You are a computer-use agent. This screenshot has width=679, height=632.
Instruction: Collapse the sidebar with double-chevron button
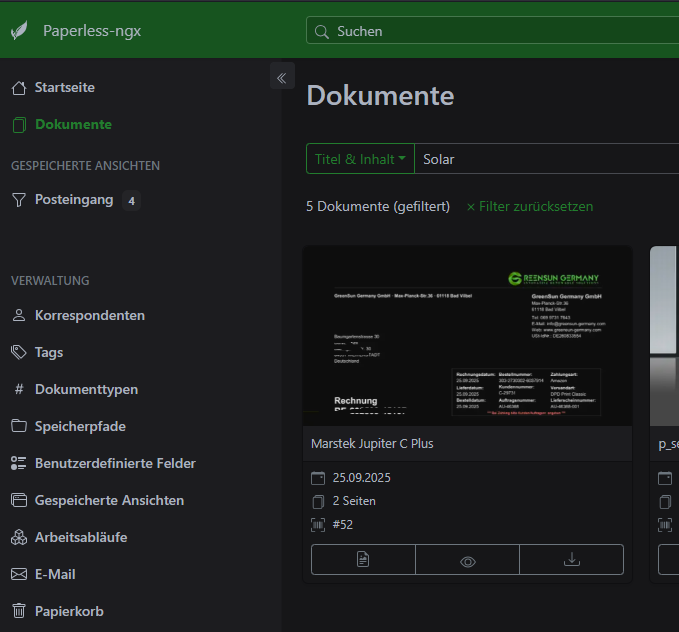282,77
